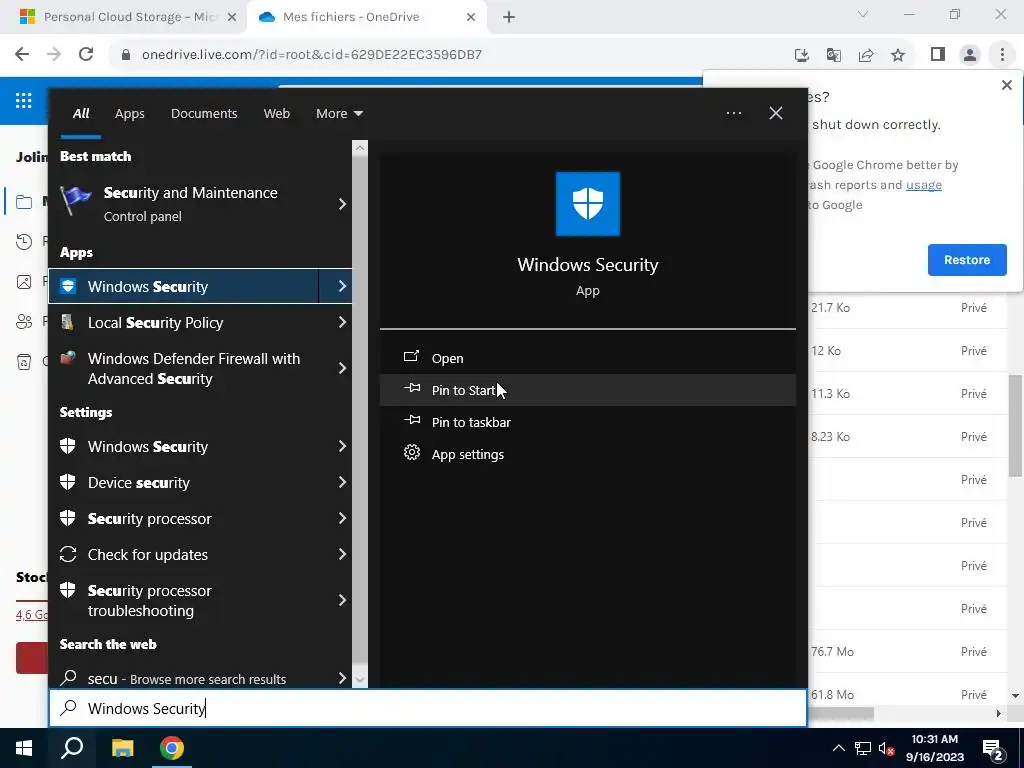Image resolution: width=1024 pixels, height=768 pixels.
Task: Browse more web results for secu
Action: (200, 679)
